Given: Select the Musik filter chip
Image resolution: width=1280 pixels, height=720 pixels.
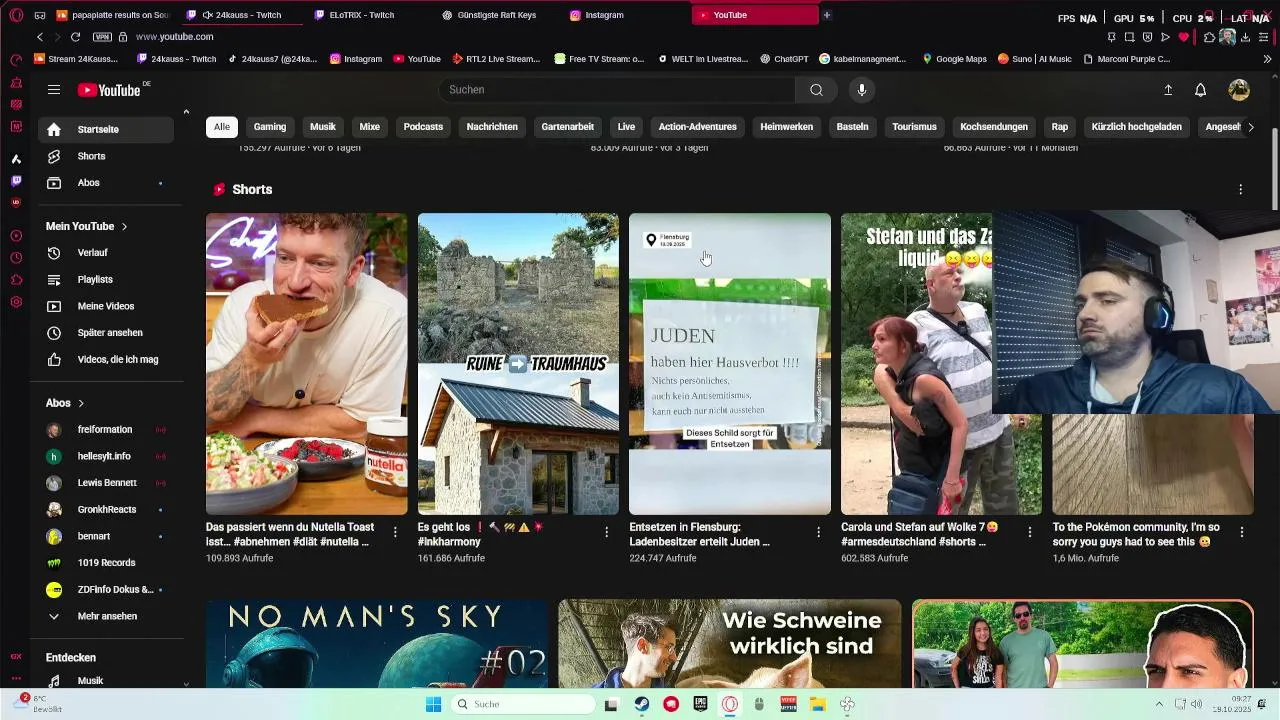Looking at the screenshot, I should 323,127.
